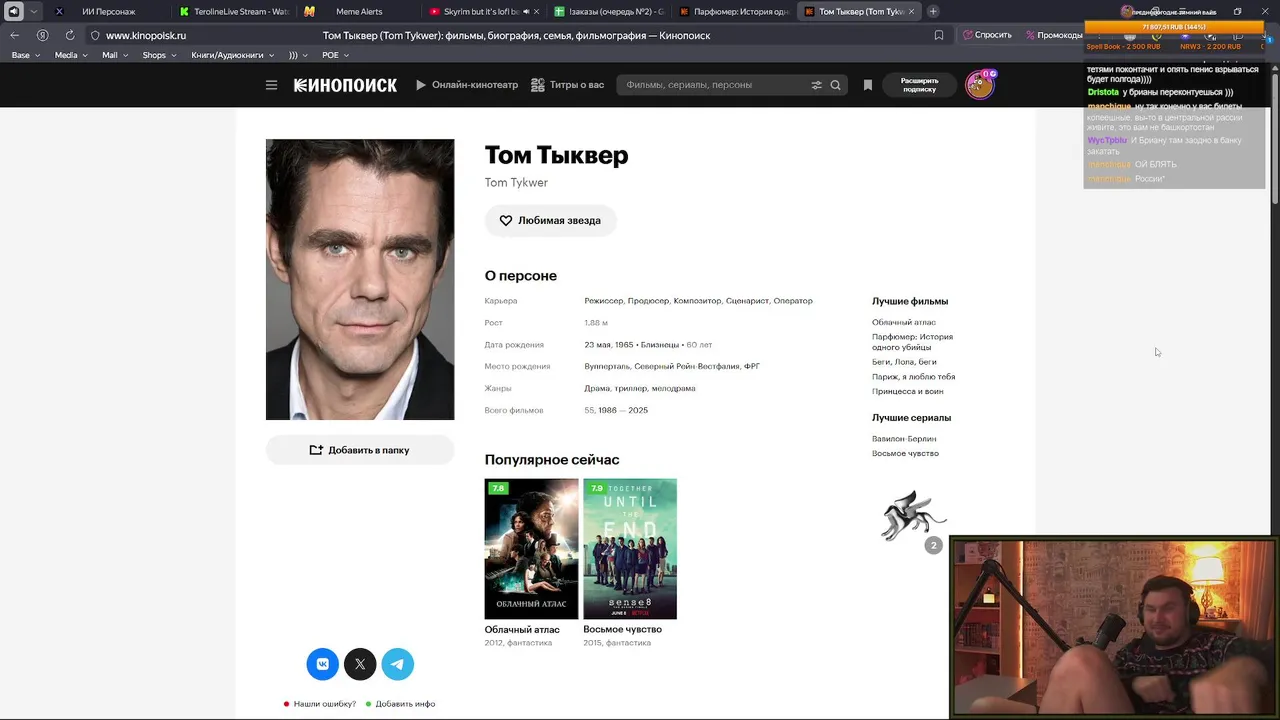Open Kinopoisk bookmarks icon

pyautogui.click(x=868, y=85)
